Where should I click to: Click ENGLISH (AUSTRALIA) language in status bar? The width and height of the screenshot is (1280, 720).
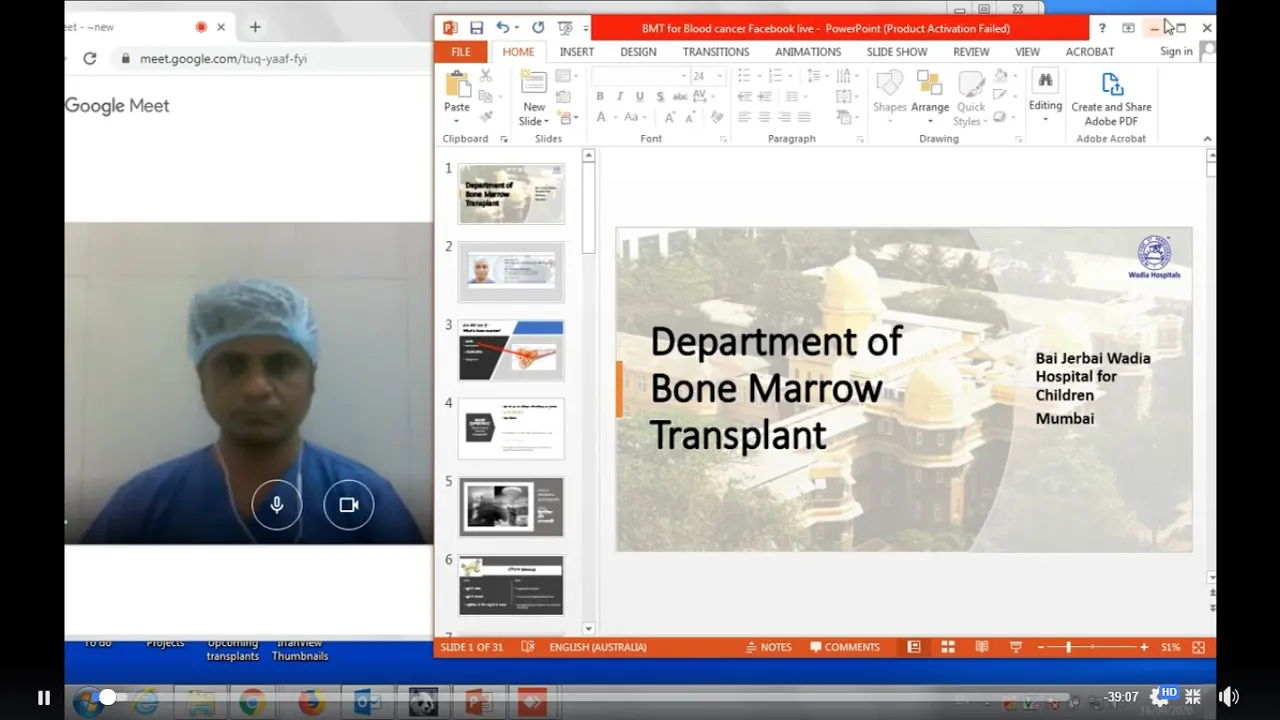(x=598, y=647)
